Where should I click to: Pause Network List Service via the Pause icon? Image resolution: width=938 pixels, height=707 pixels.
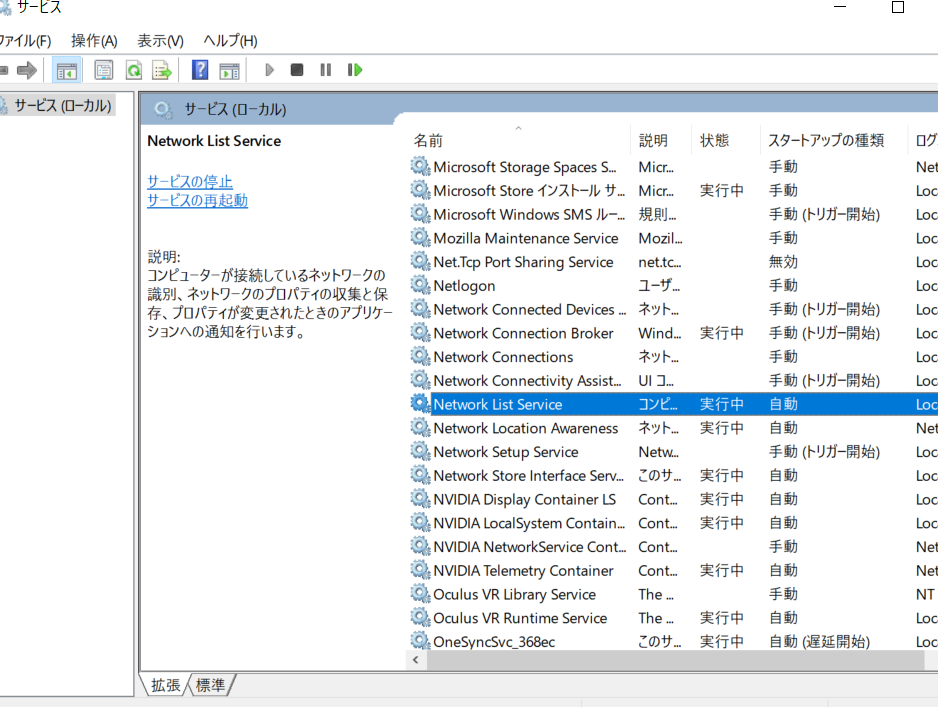325,69
